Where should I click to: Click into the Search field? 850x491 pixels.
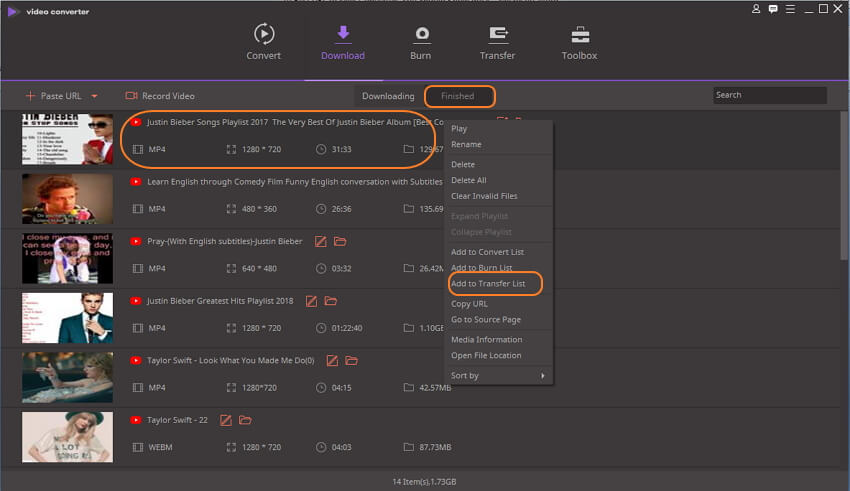(770, 95)
